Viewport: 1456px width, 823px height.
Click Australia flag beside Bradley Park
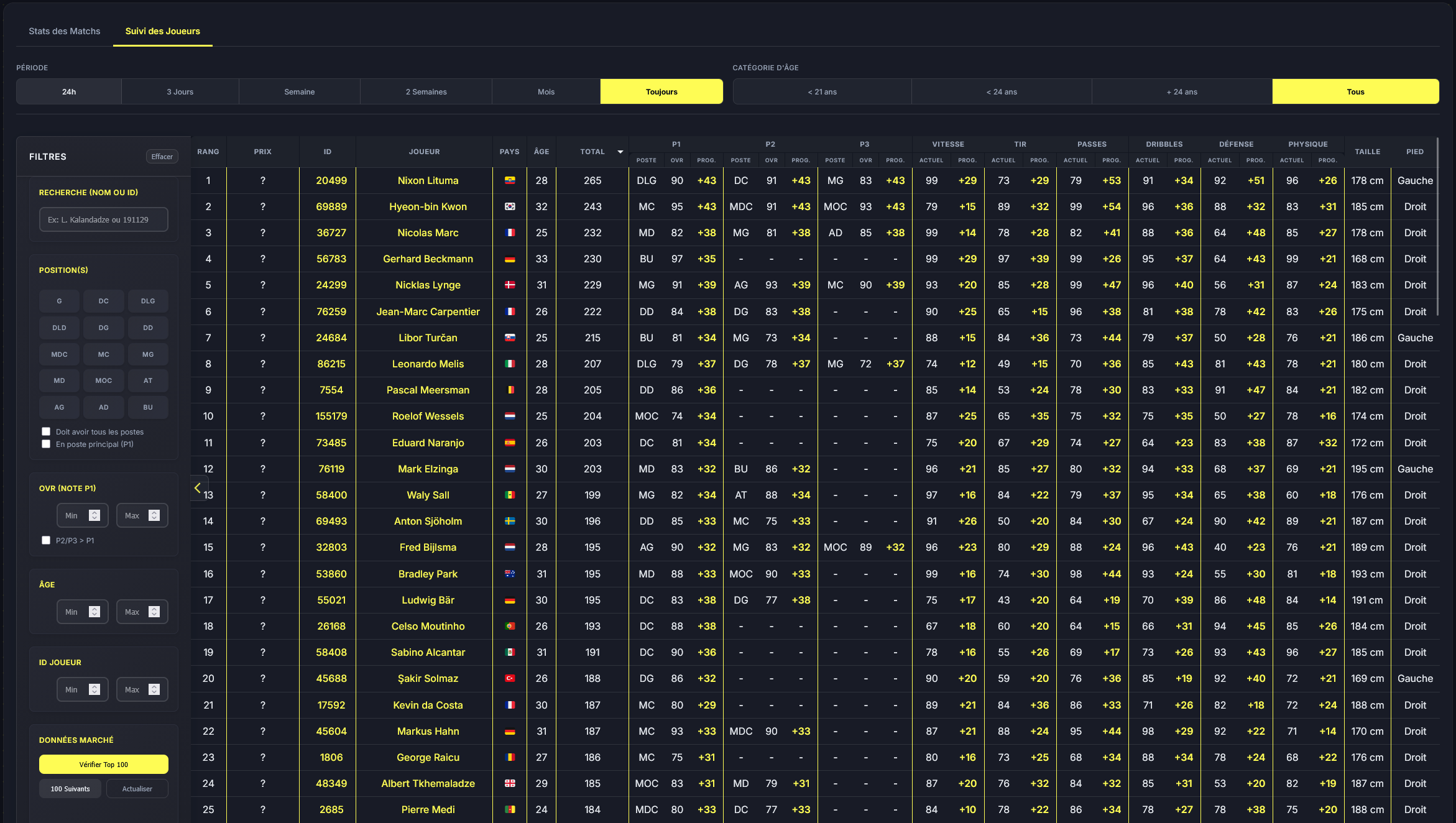510,574
